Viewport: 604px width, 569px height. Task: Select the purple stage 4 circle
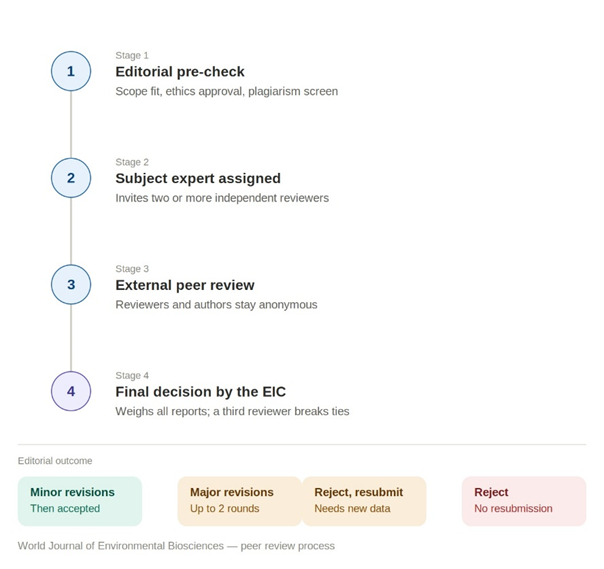tap(71, 391)
